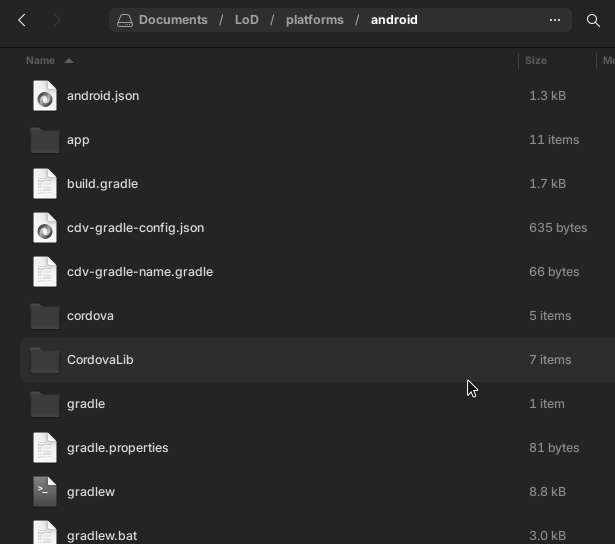
Task: Click the drive icon beside Documents
Action: [x=125, y=20]
